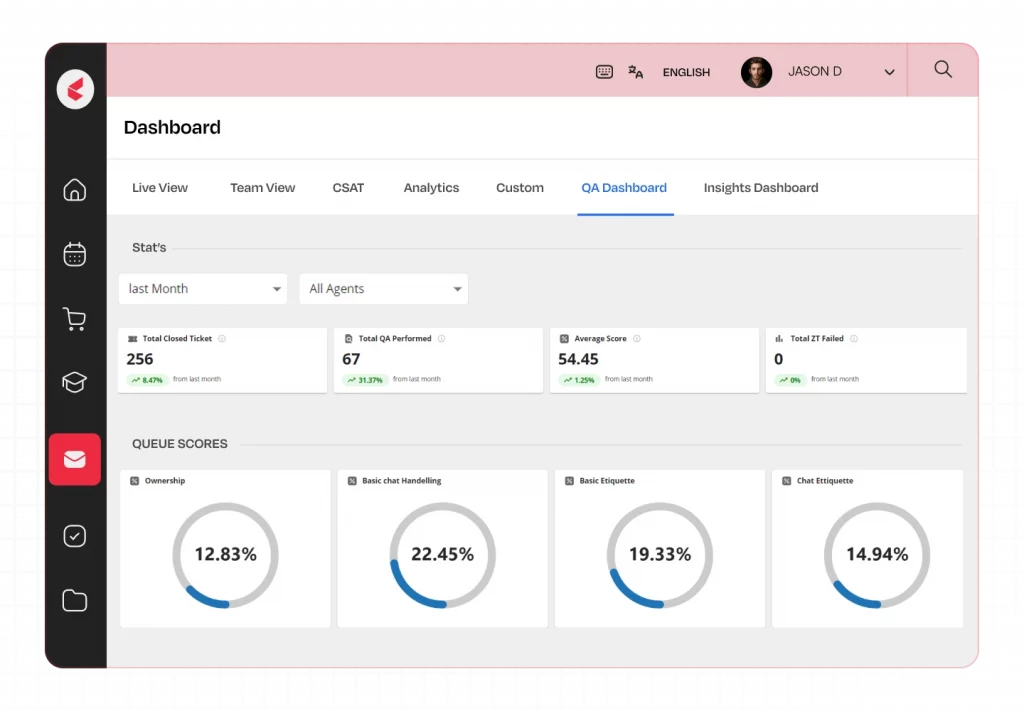Click the Stat's section heading

149,247
